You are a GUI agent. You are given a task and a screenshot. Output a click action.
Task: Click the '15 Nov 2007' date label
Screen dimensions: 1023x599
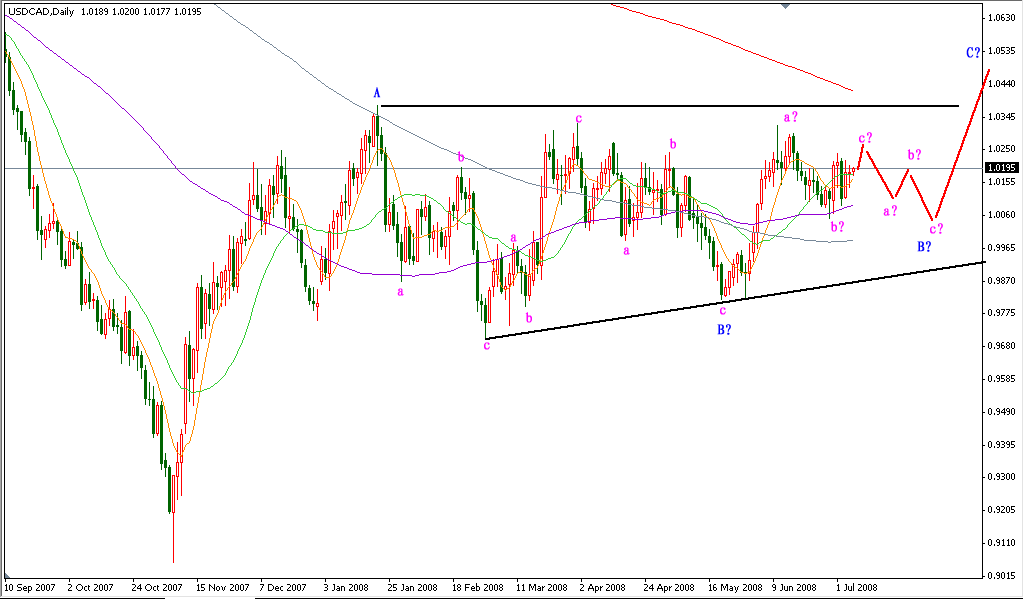(x=222, y=587)
